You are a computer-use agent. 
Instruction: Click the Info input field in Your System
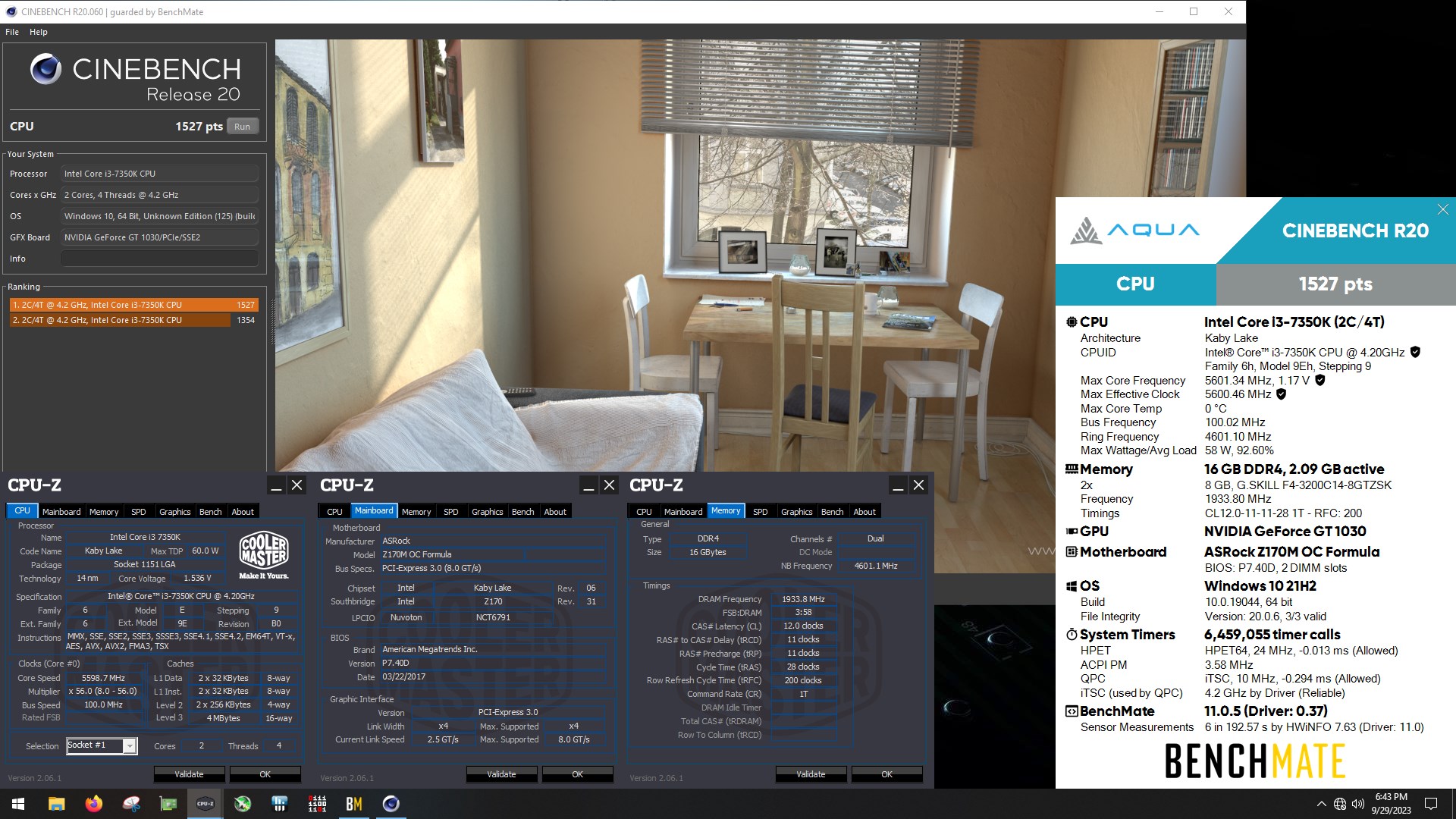pyautogui.click(x=159, y=259)
